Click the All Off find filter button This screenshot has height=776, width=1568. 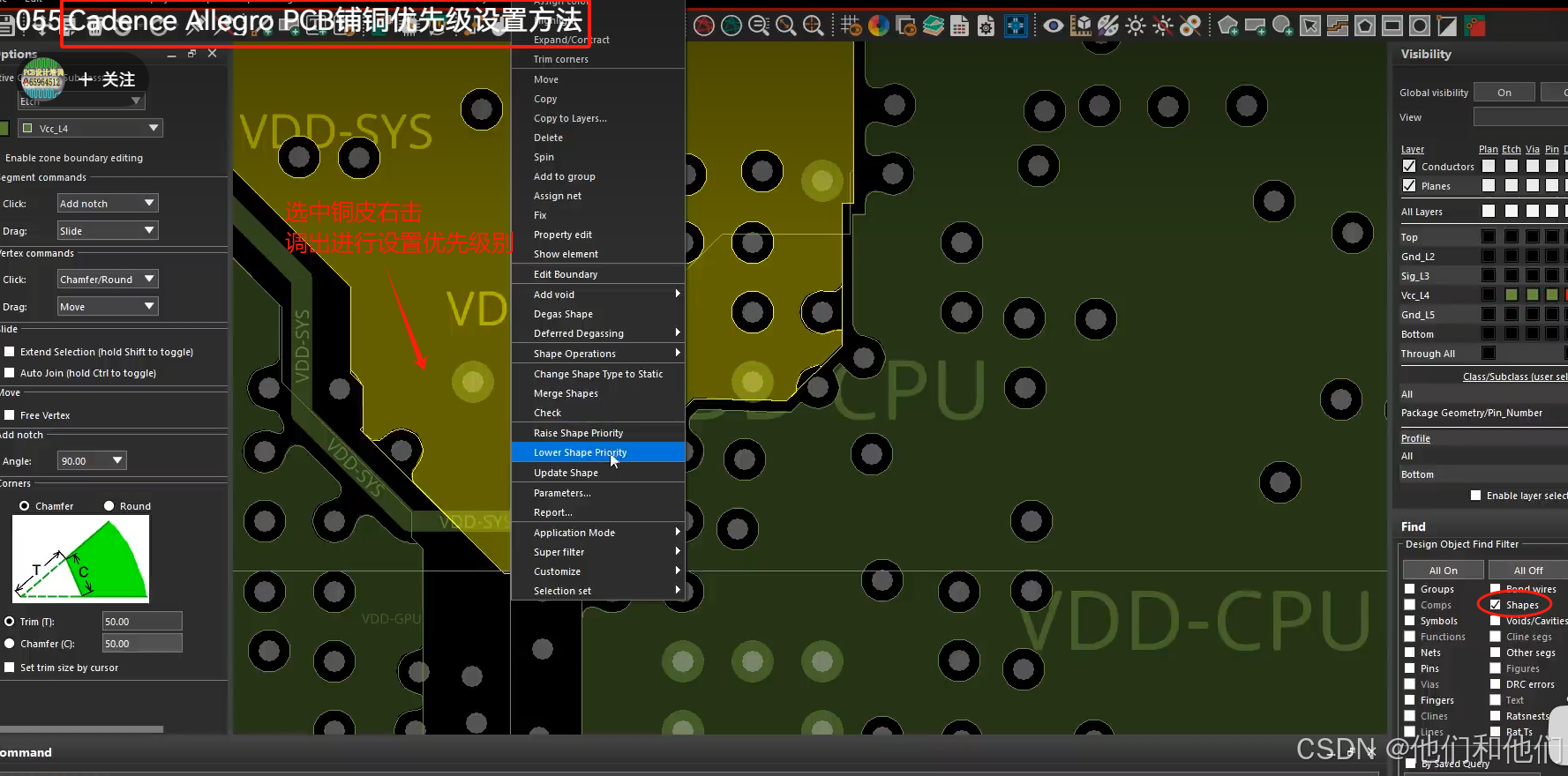click(1528, 571)
